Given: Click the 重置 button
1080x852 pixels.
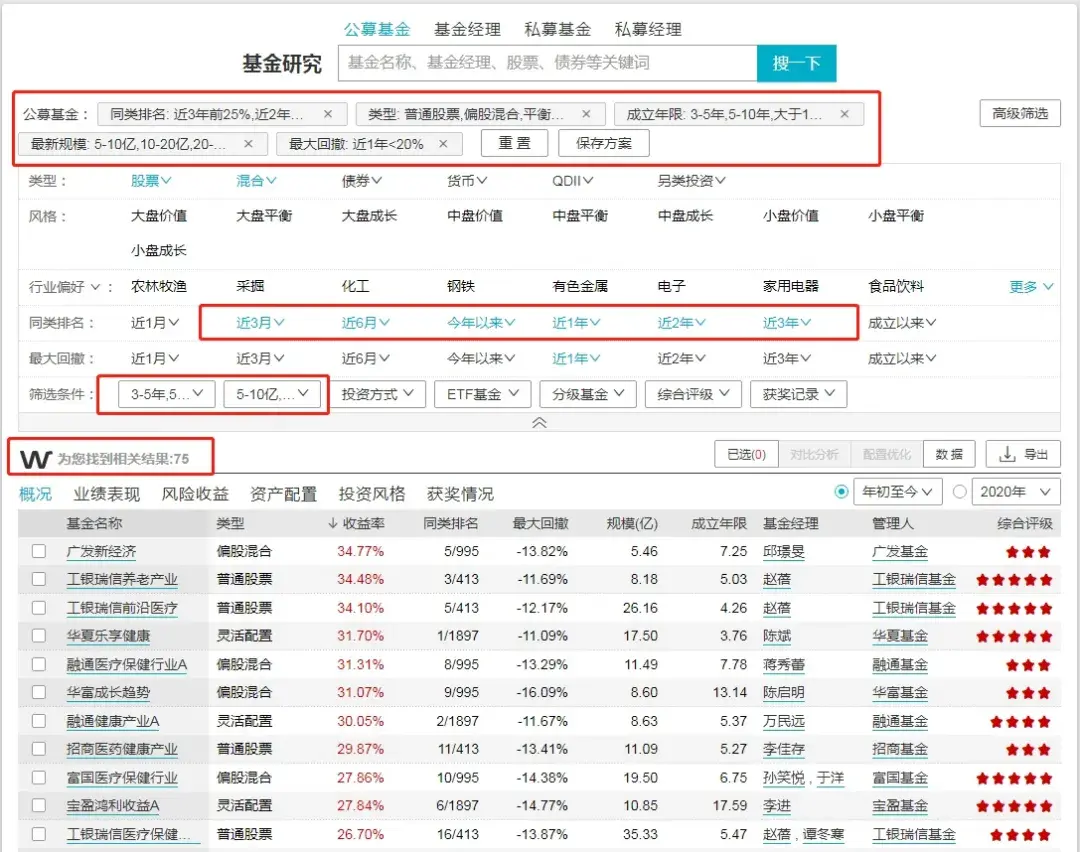Looking at the screenshot, I should click(x=515, y=143).
